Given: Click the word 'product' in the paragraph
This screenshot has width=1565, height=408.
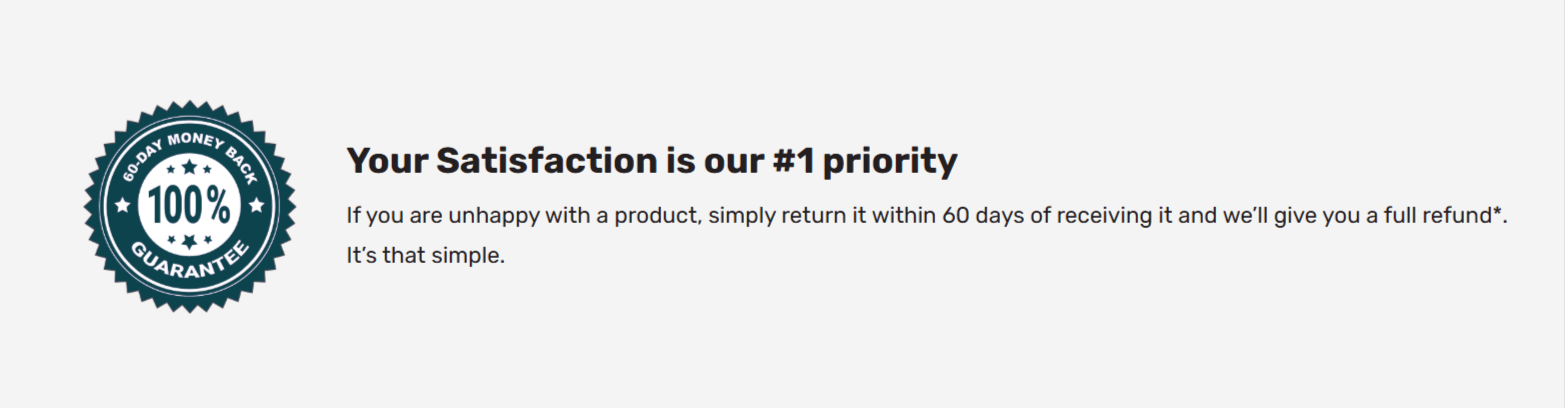Looking at the screenshot, I should pyautogui.click(x=659, y=216).
